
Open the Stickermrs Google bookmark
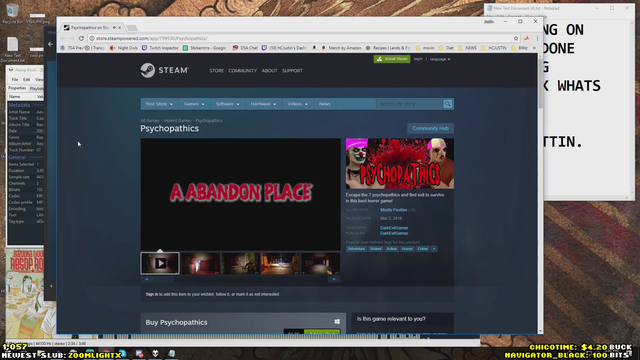click(x=204, y=48)
